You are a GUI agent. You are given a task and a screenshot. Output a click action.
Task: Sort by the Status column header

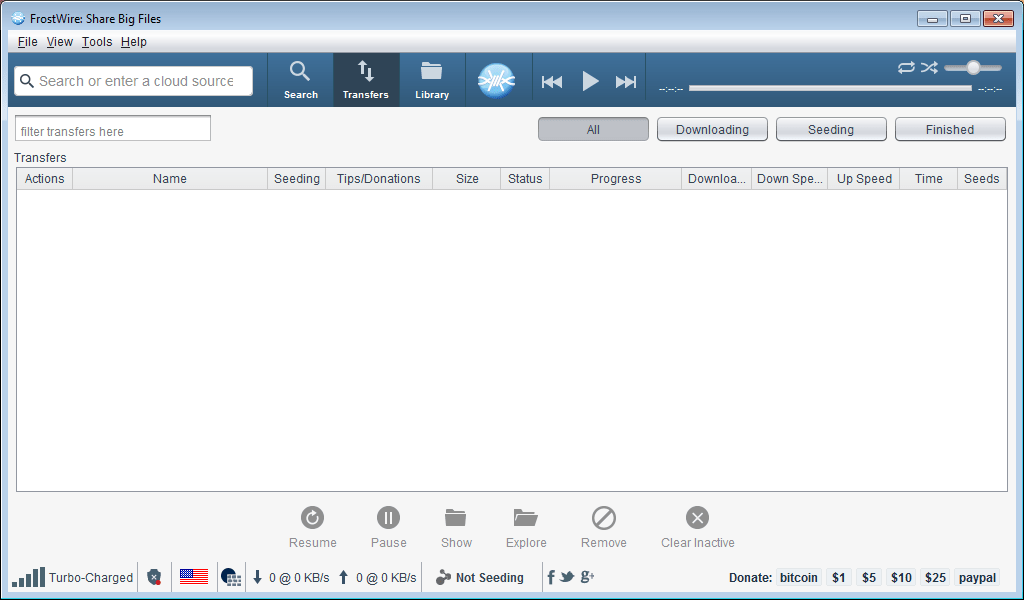coord(525,179)
